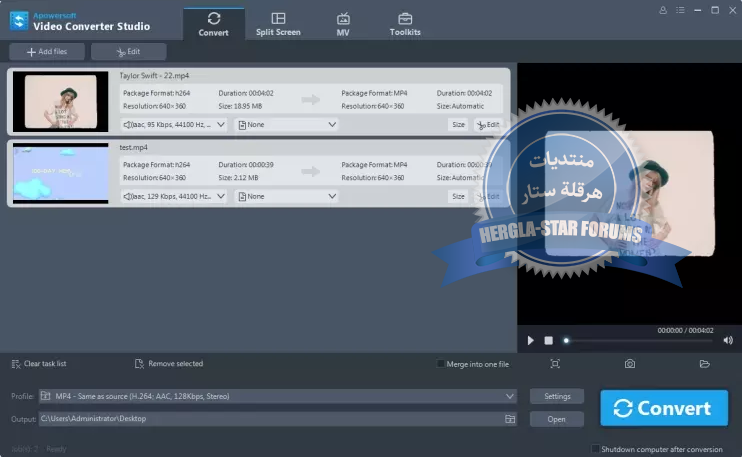Image resolution: width=742 pixels, height=457 pixels.
Task: Browse the output folder icon in the path field
Action: (510, 419)
